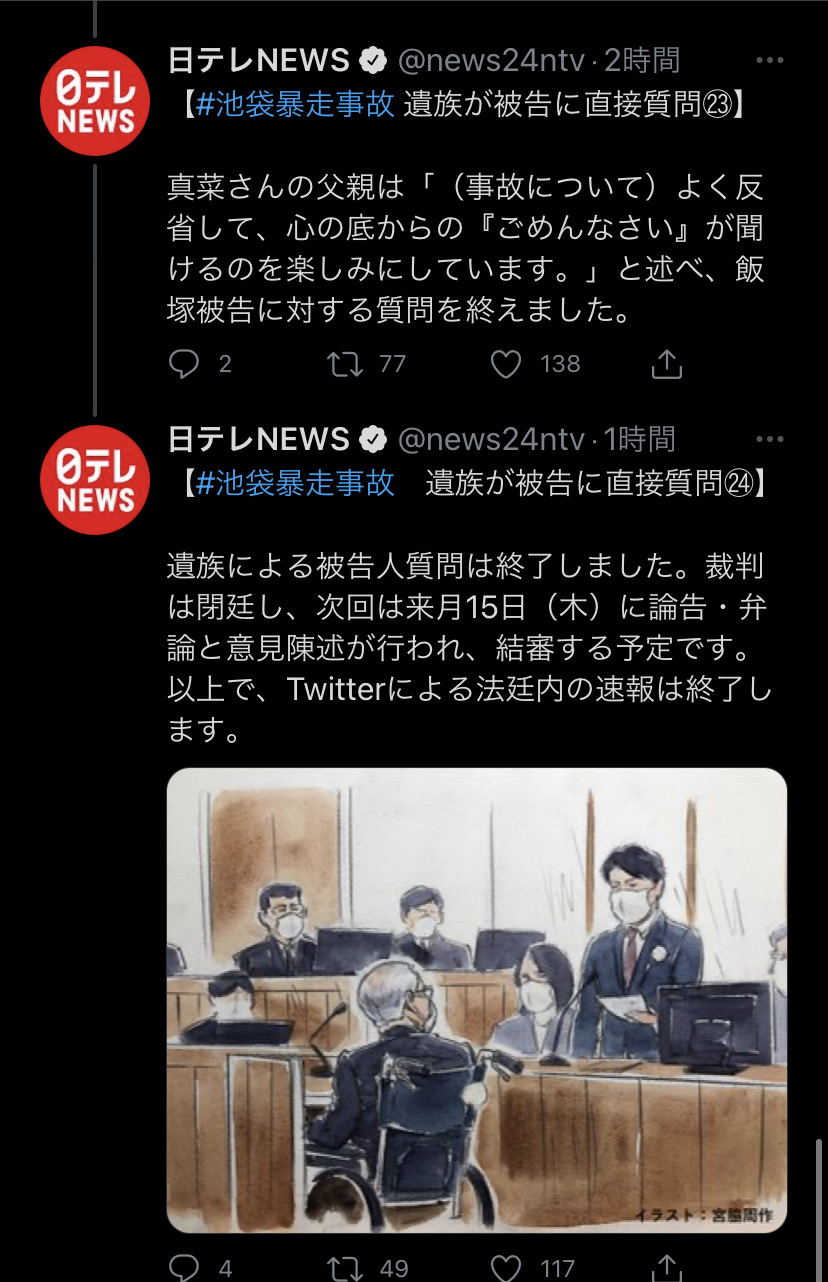This screenshot has width=828, height=1282.
Task: Open the courtroom illustration image
Action: pyautogui.click(x=477, y=1000)
